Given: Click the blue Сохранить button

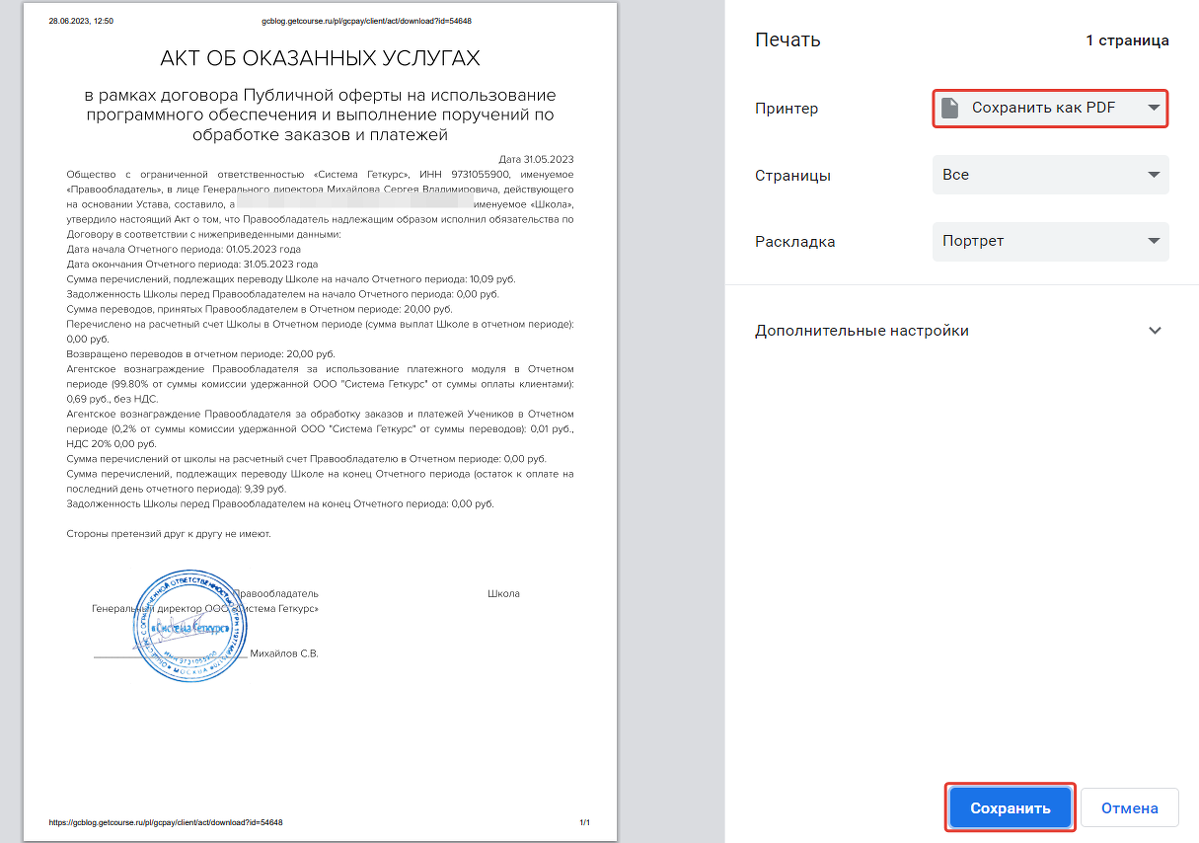Looking at the screenshot, I should (x=1010, y=808).
